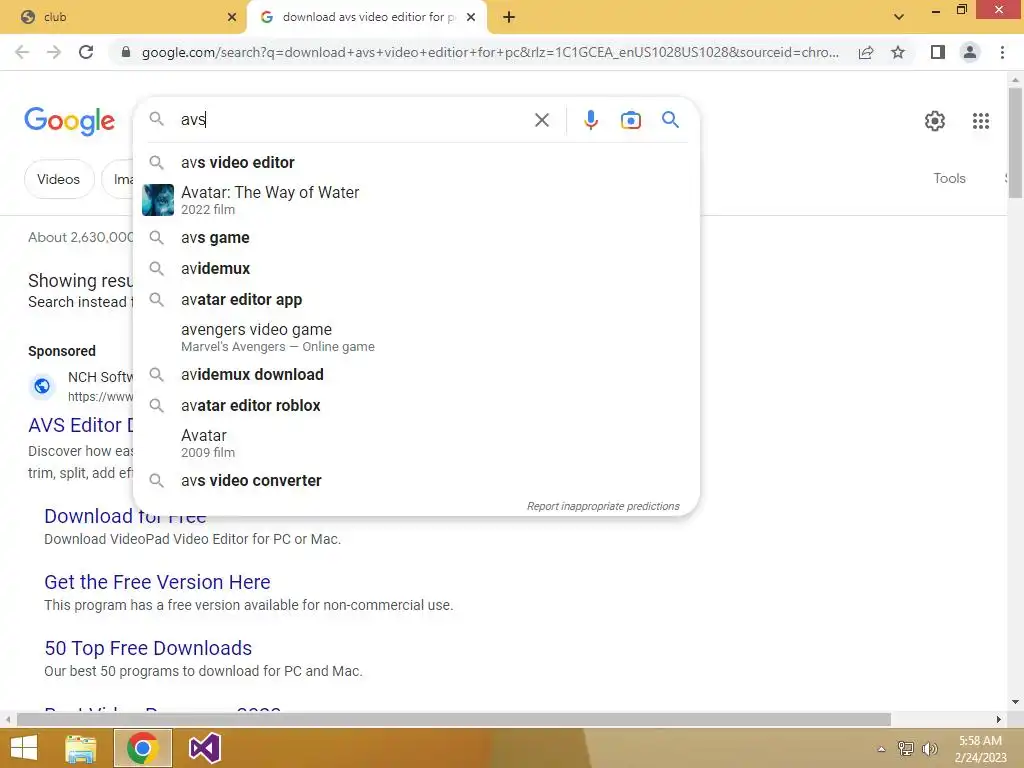Open search by image camera icon
The width and height of the screenshot is (1024, 768).
click(630, 120)
